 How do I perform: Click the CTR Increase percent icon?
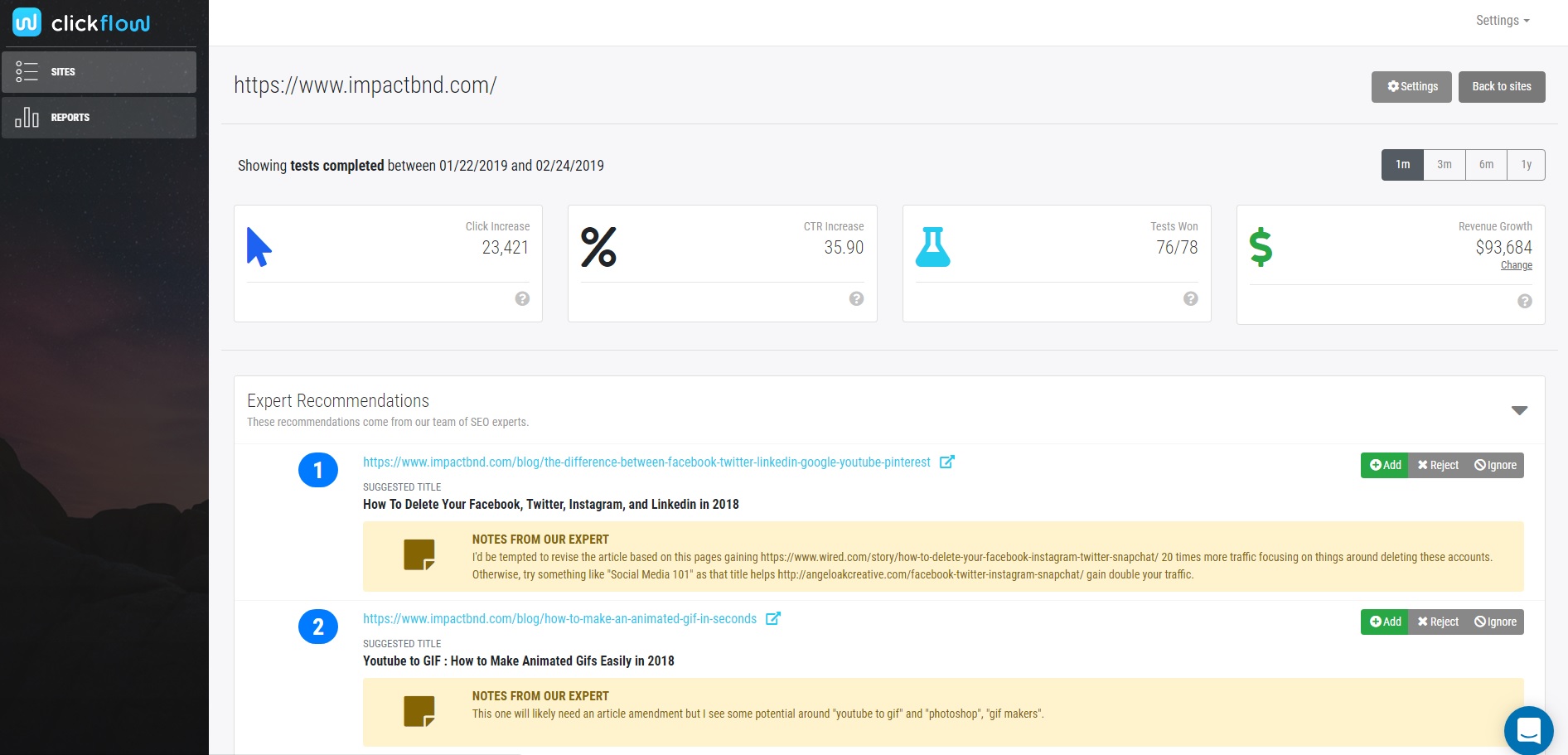(598, 247)
